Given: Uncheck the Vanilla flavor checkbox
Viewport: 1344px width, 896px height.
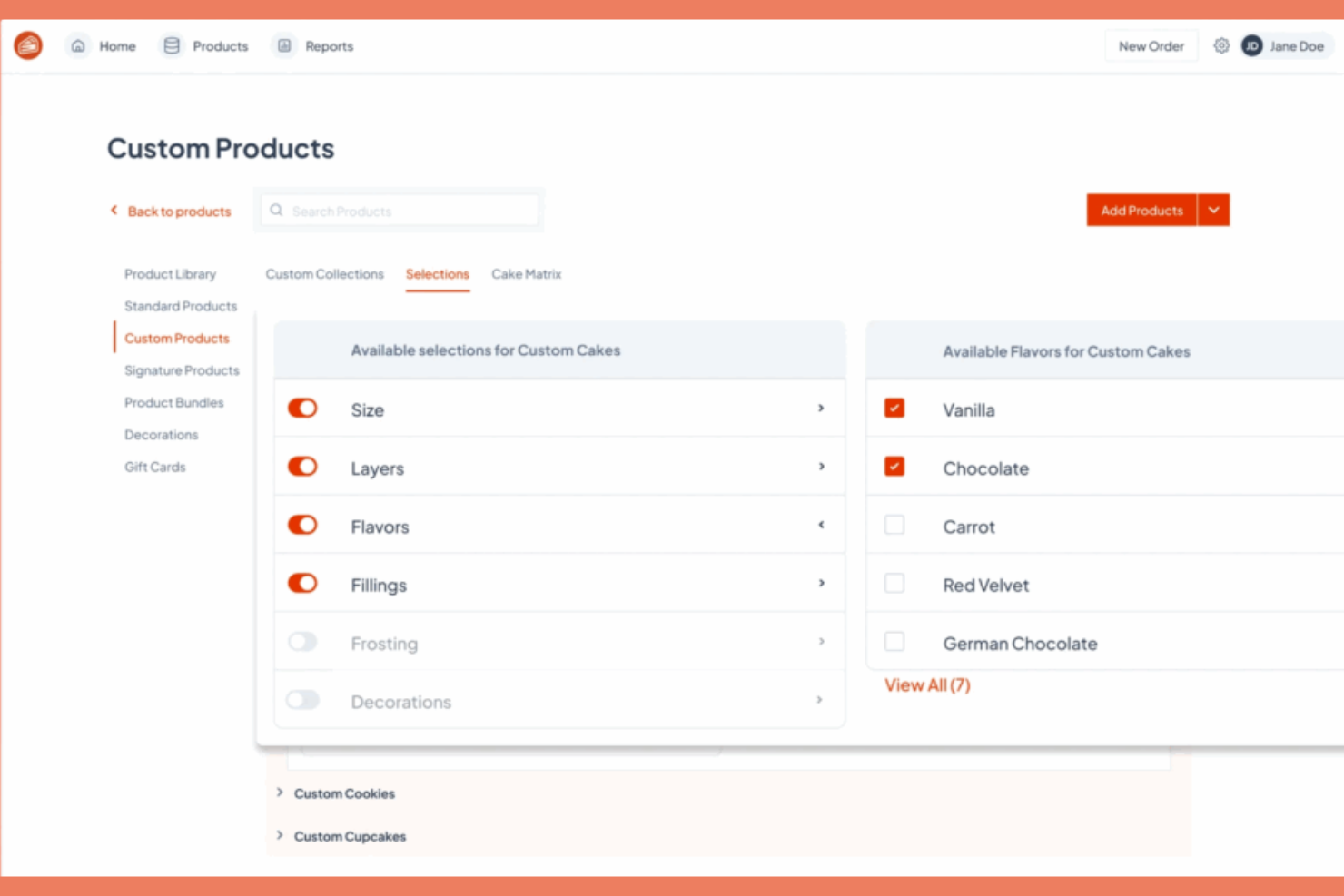Looking at the screenshot, I should (894, 408).
